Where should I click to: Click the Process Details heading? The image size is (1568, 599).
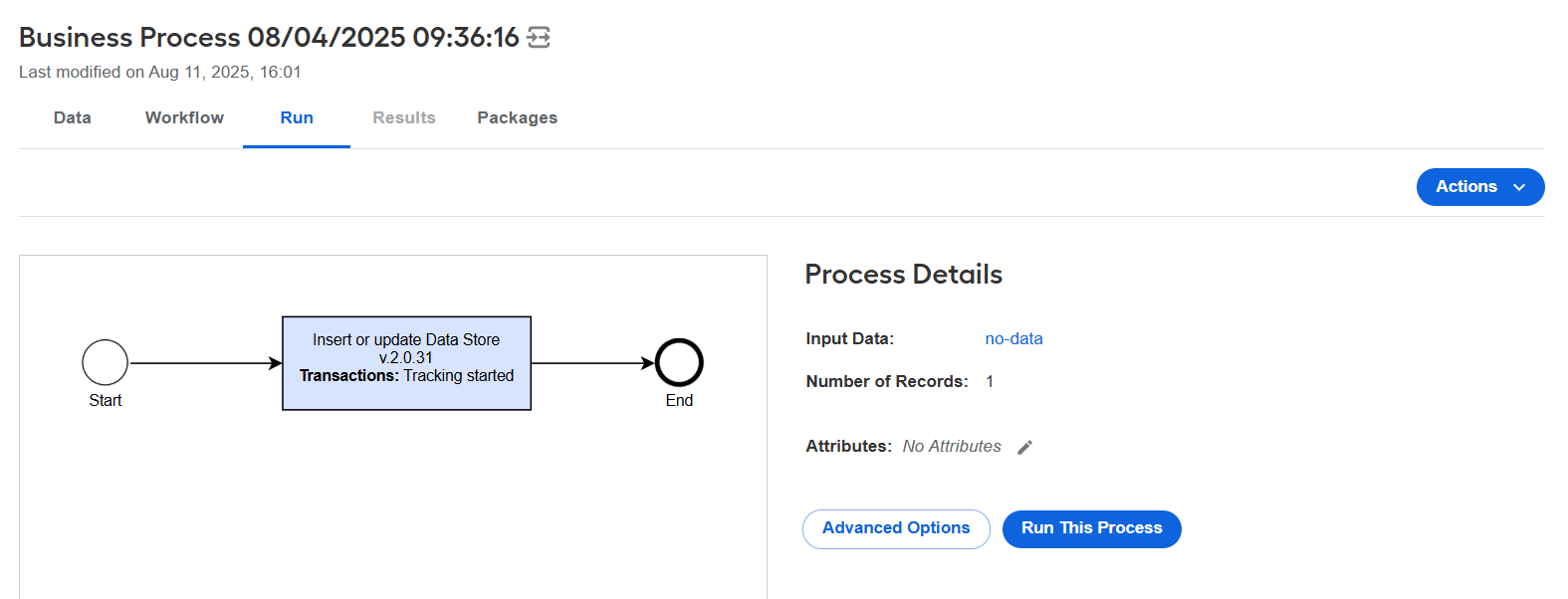[x=903, y=274]
